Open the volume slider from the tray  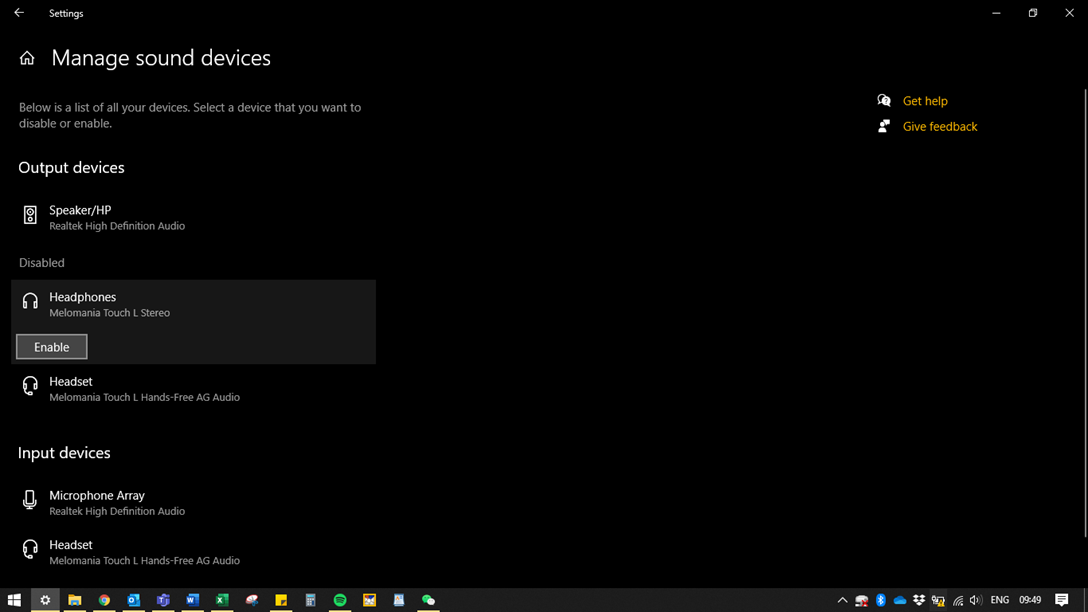click(975, 601)
